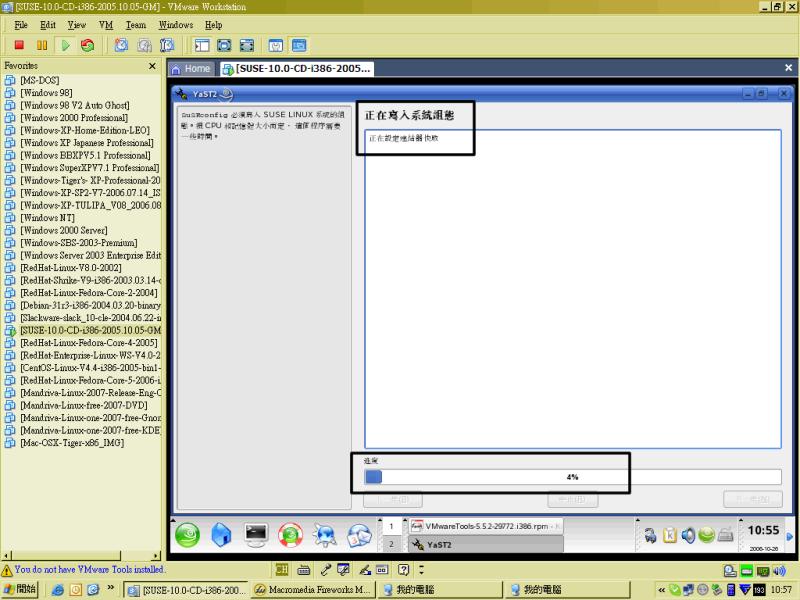Open the green SUSE start menu icon
The height and width of the screenshot is (600, 800).
coord(187,535)
